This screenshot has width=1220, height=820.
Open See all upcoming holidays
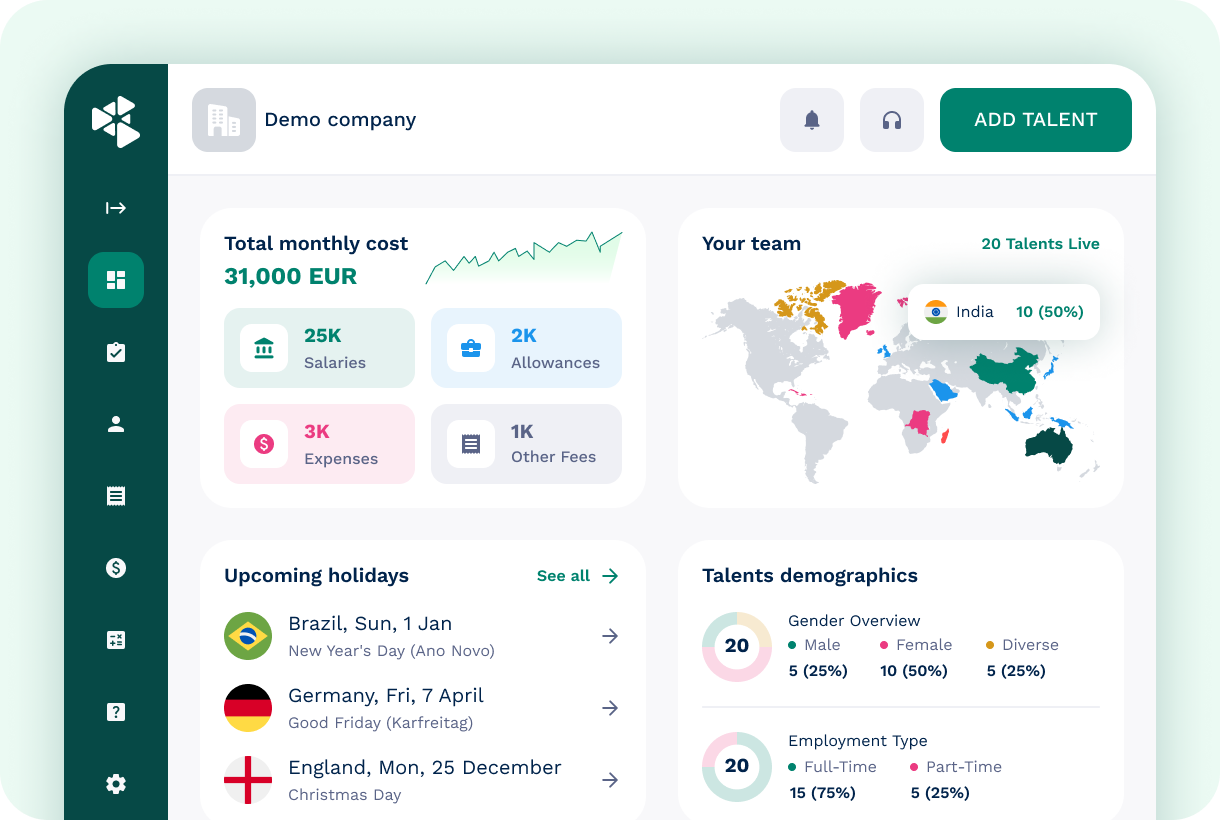577,576
